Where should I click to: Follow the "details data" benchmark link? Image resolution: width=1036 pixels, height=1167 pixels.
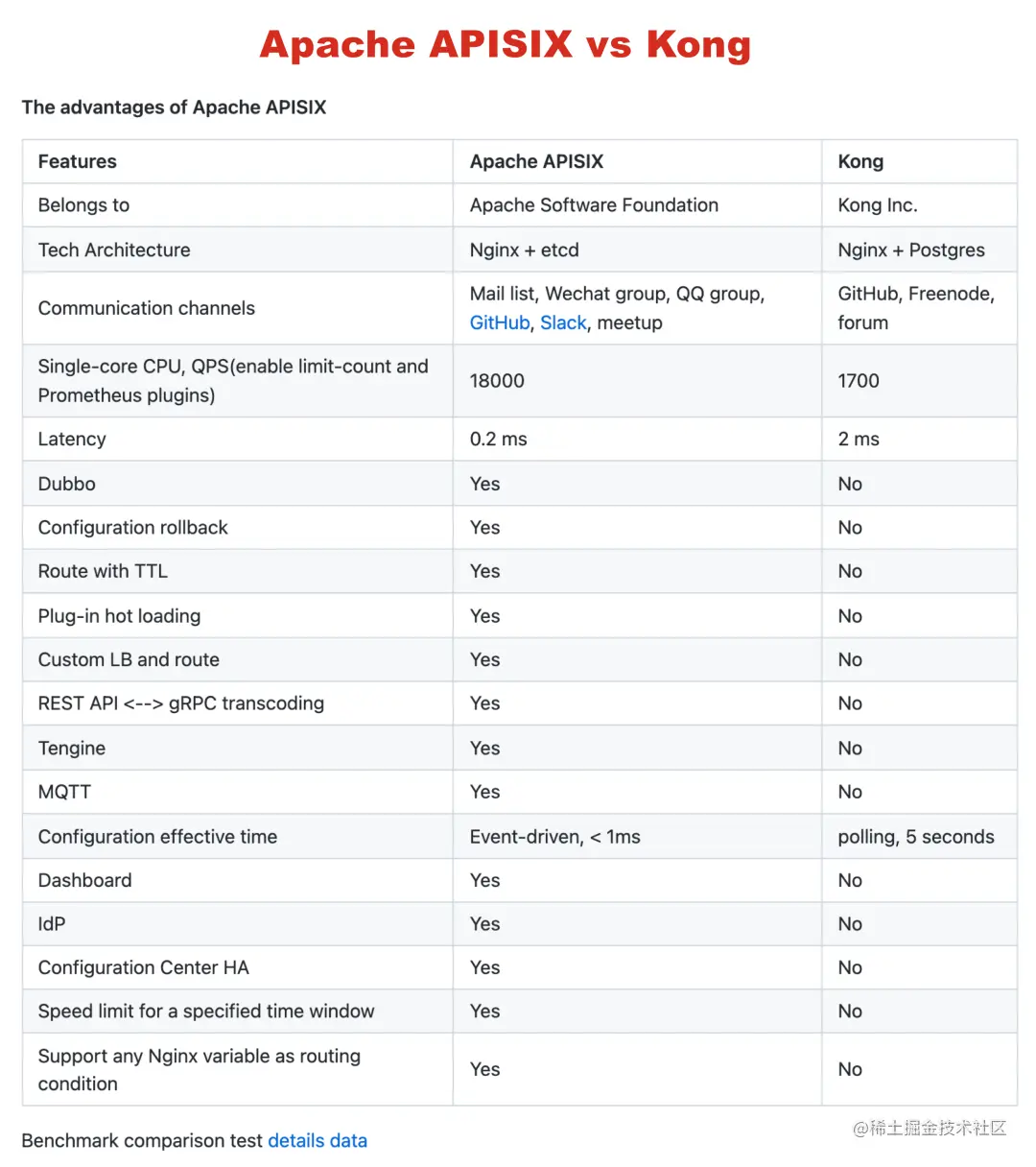point(317,1141)
